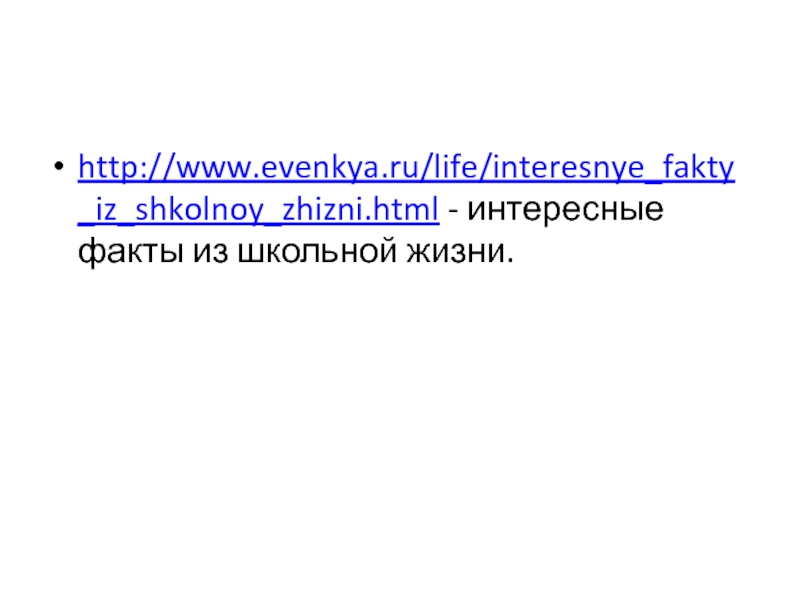The width and height of the screenshot is (800, 600).
Task: Click "_iz_" at start of second link line
Action: [x=101, y=213]
